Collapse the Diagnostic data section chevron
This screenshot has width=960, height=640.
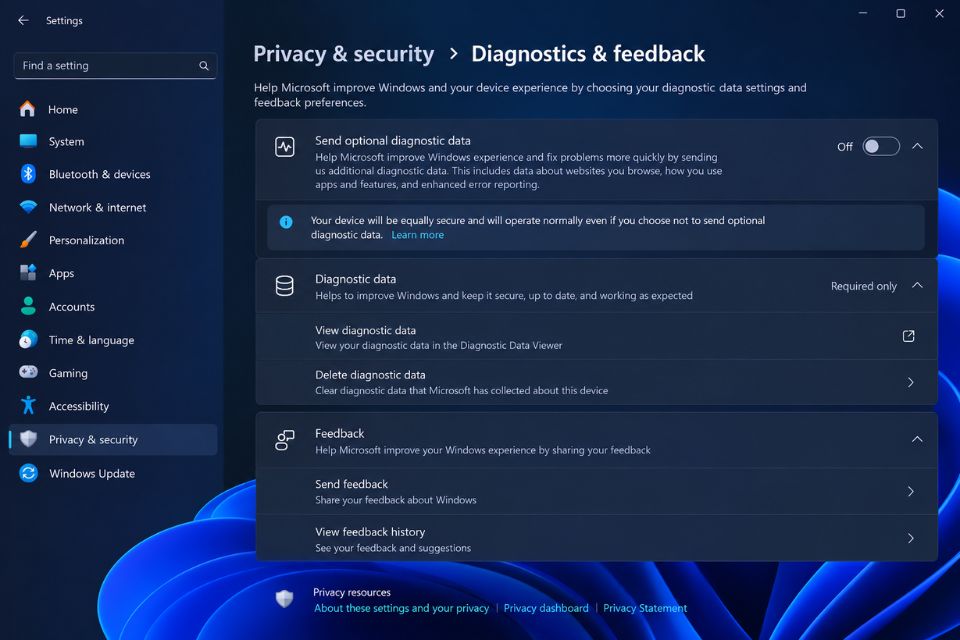(917, 285)
